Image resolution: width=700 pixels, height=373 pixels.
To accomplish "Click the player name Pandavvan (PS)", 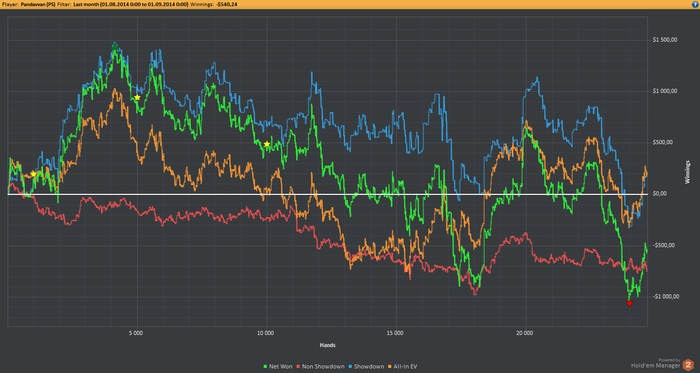I will tap(38, 4).
